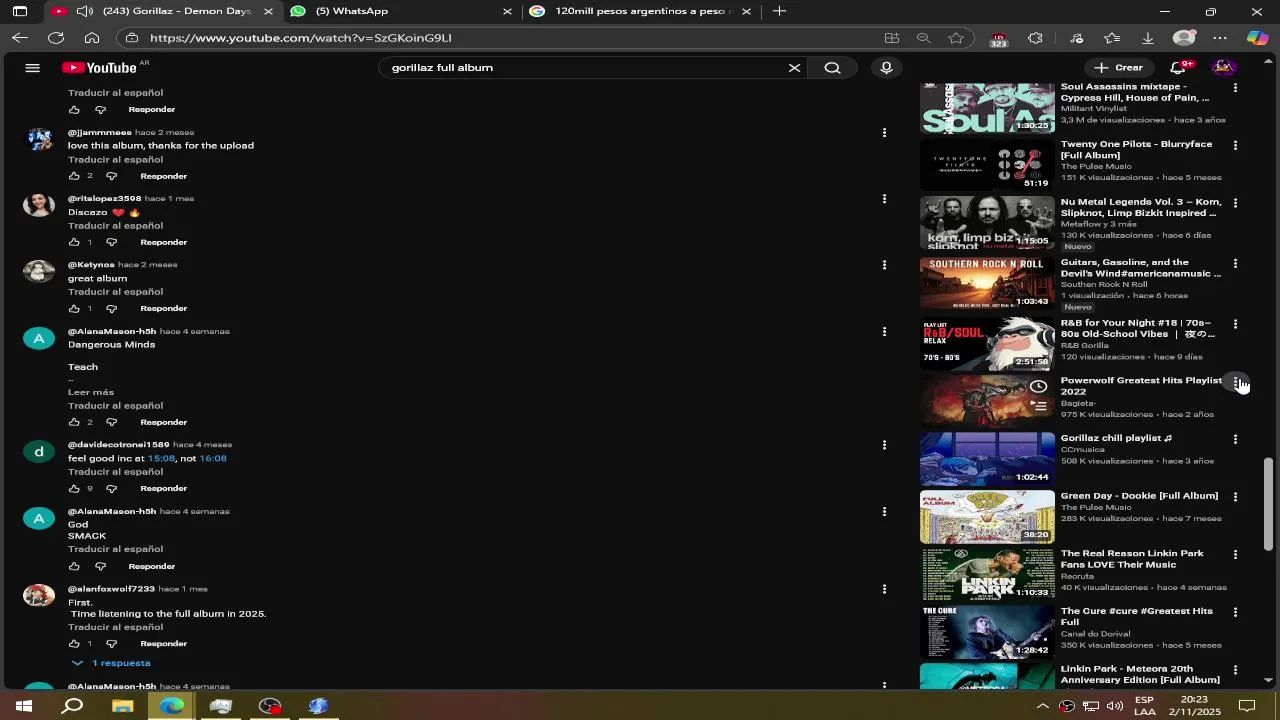Reply to @Ketynos comment via Responder
Viewport: 1280px width, 720px height.
(163, 308)
